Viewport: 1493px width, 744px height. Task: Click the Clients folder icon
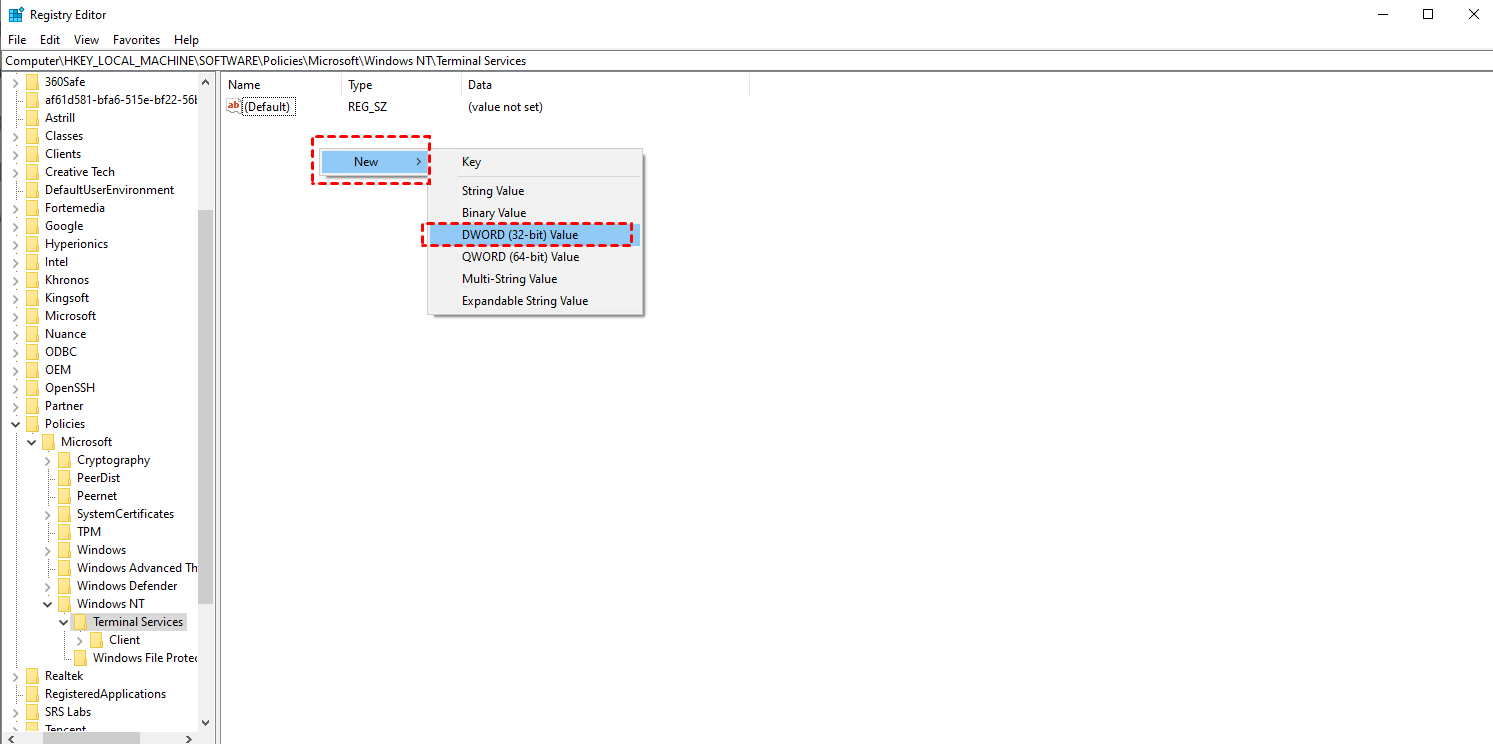pyautogui.click(x=33, y=154)
